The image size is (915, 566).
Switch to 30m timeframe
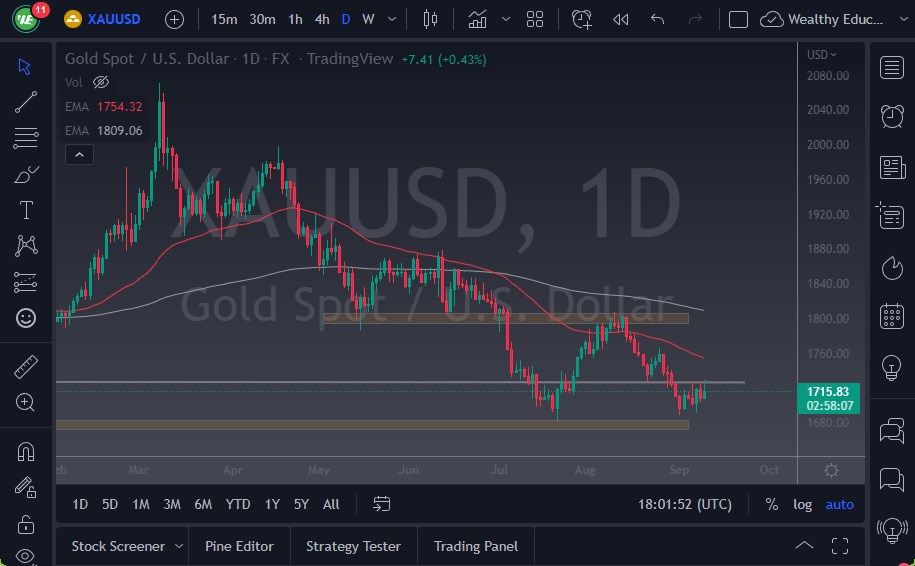[262, 19]
